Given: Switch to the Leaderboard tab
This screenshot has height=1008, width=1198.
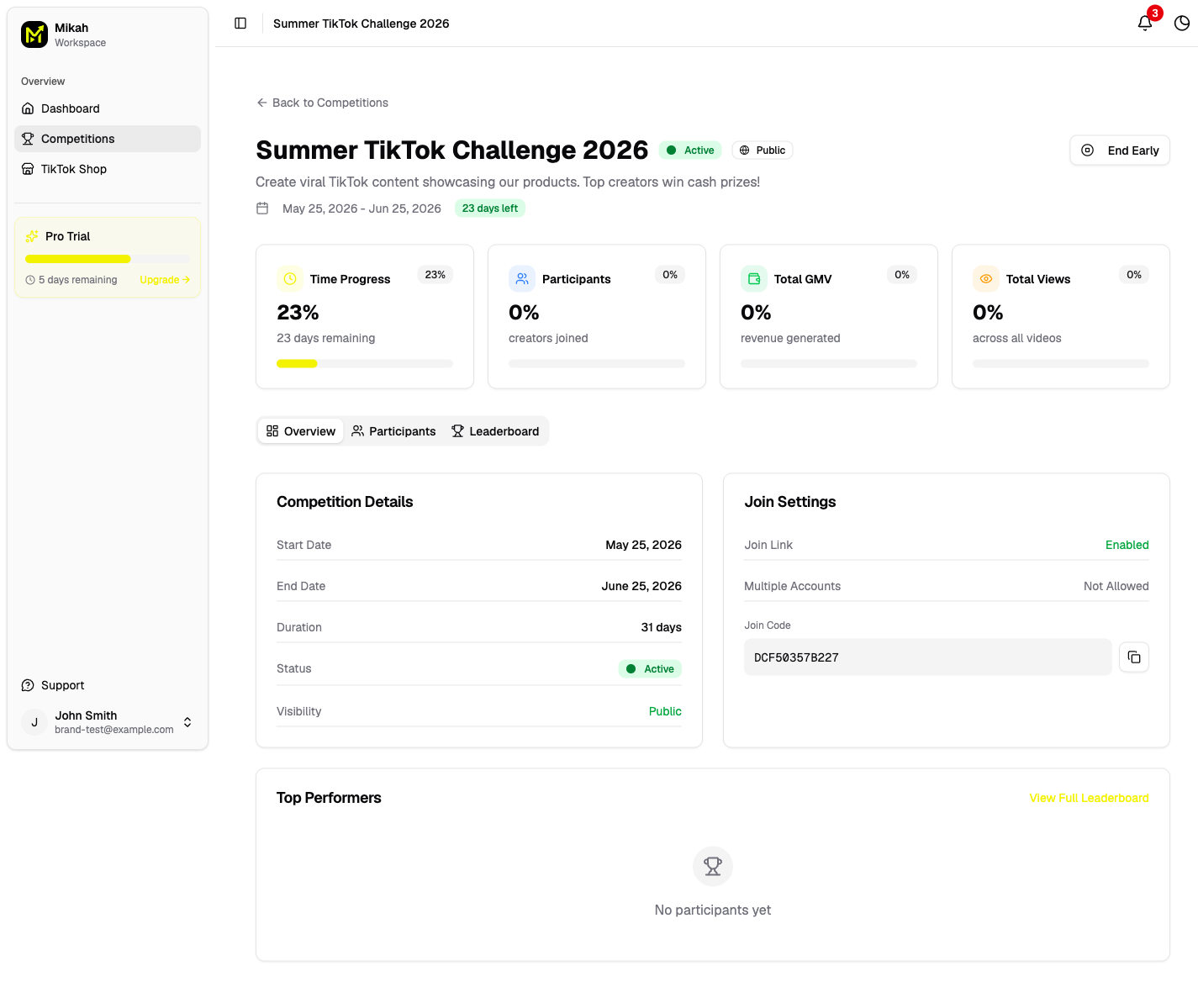Looking at the screenshot, I should (495, 431).
